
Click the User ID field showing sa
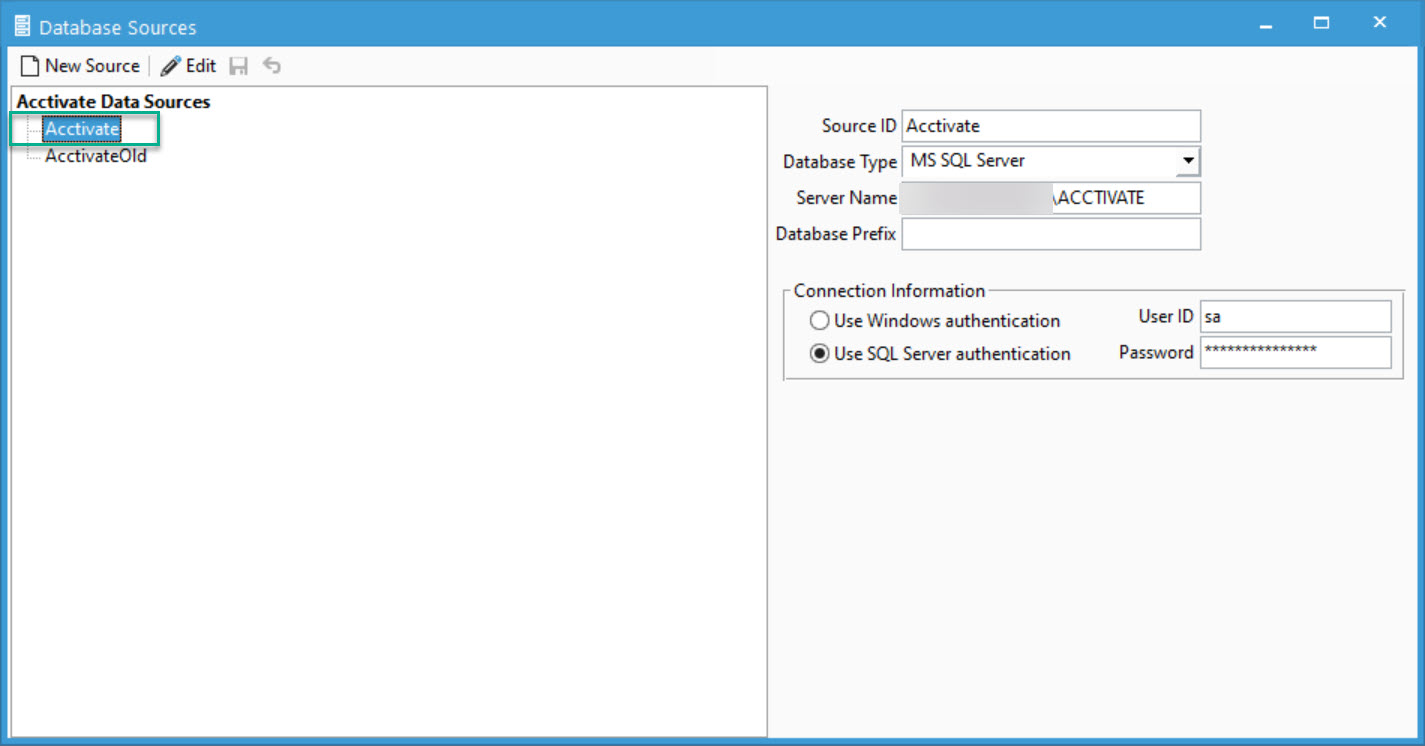tap(1295, 316)
